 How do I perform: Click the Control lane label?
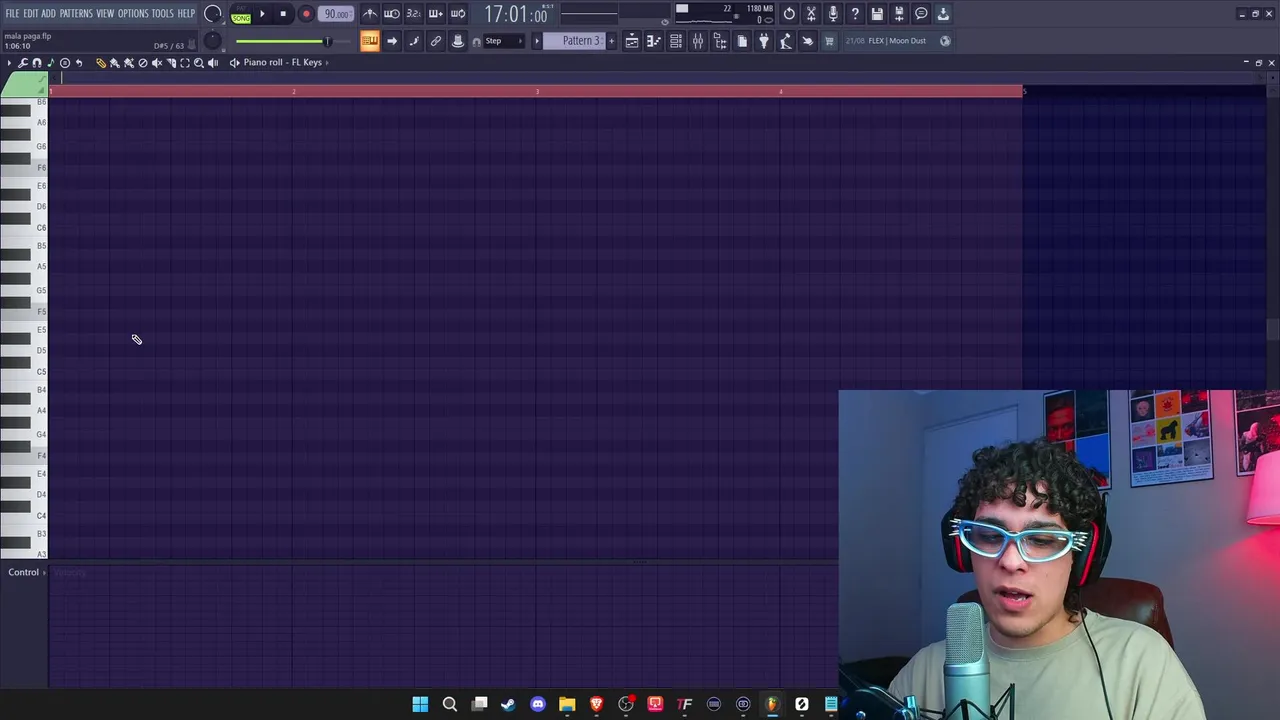coord(24,572)
